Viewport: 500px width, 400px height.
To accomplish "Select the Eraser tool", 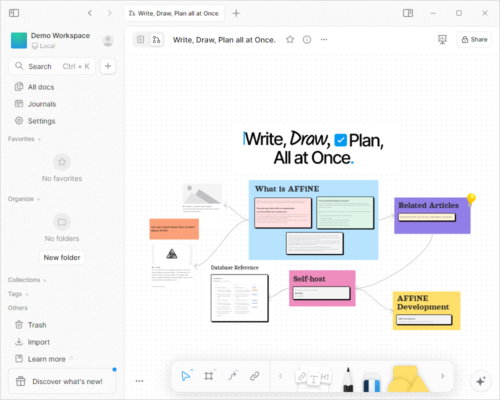I will 372,382.
